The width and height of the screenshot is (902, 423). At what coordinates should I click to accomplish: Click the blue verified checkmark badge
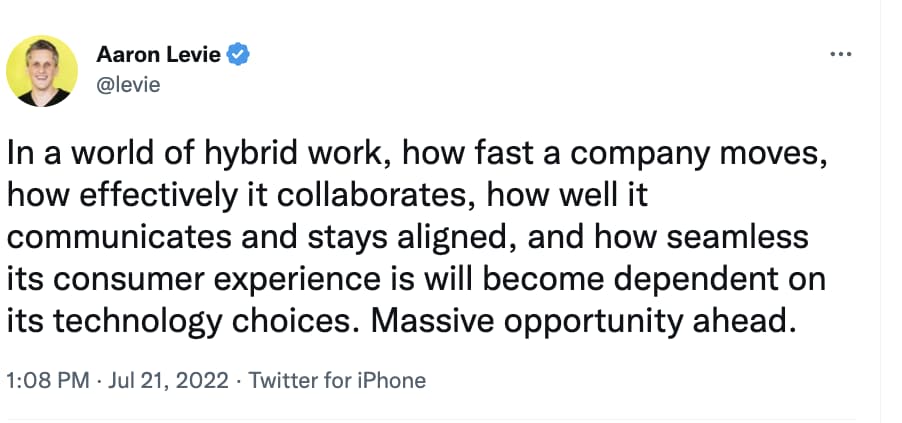click(238, 55)
